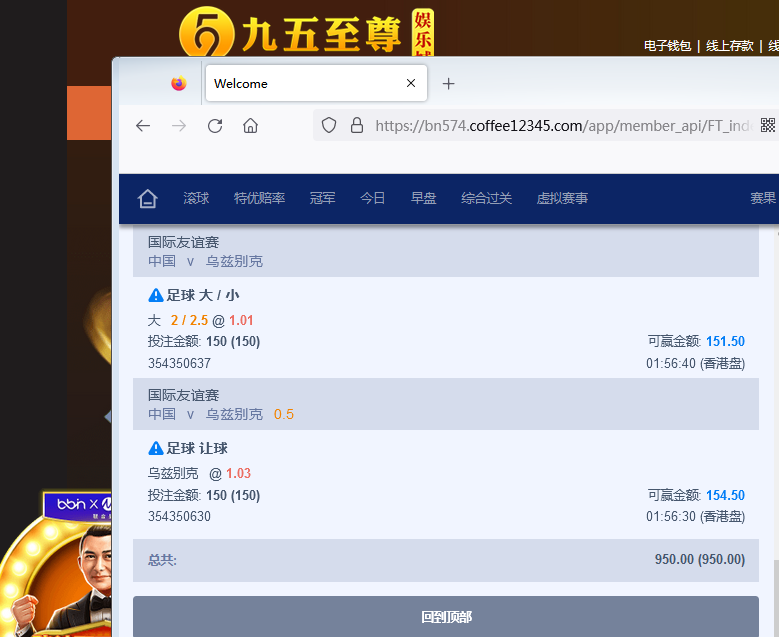Go to 综合过关 page
The width and height of the screenshot is (779, 637).
[x=486, y=198]
